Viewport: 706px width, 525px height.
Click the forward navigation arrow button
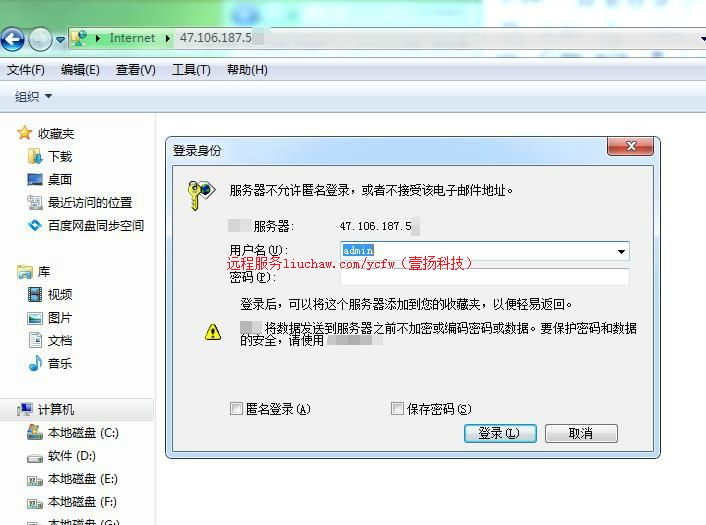(x=40, y=39)
